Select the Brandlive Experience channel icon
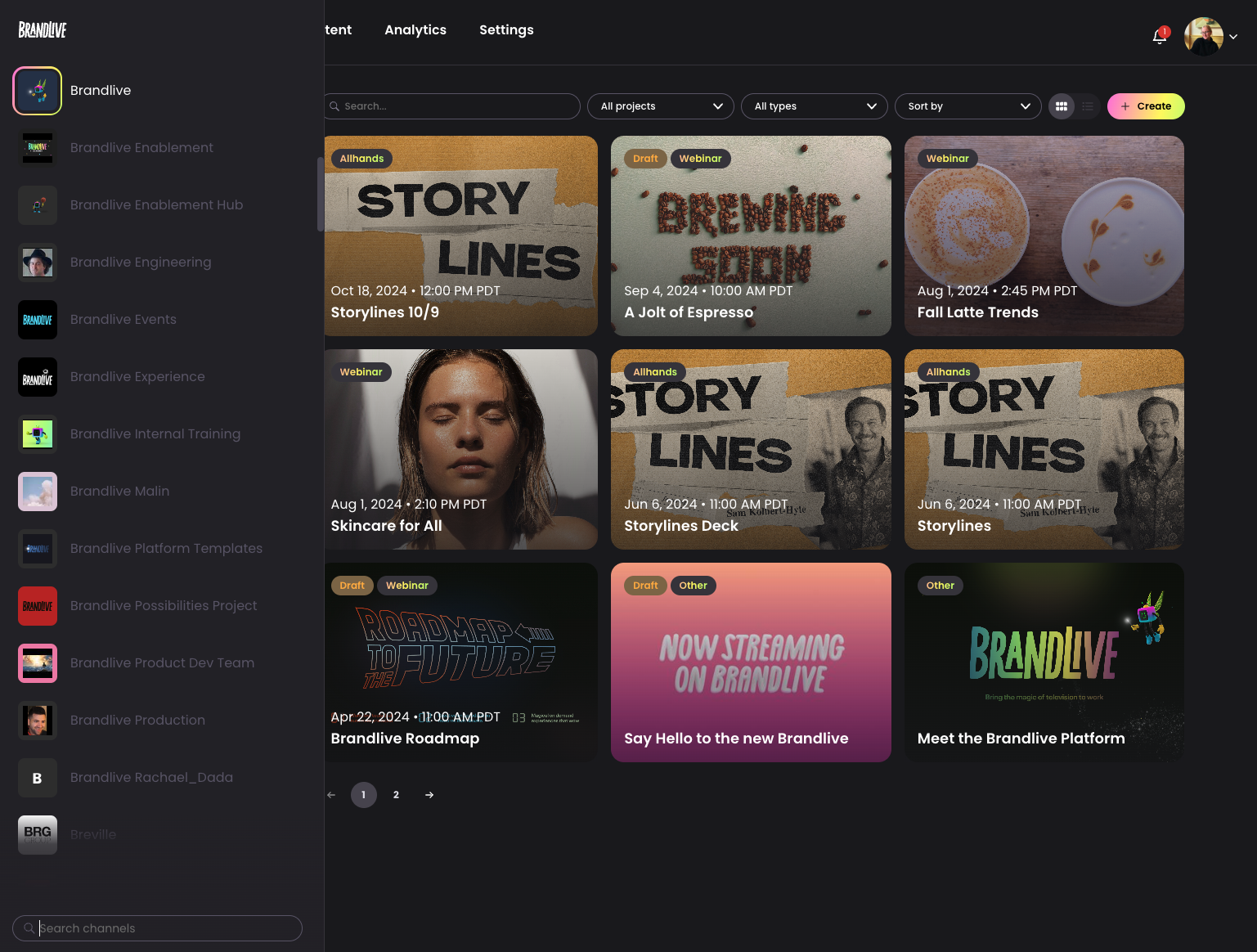Screen dimensions: 1257x952 [38, 377]
